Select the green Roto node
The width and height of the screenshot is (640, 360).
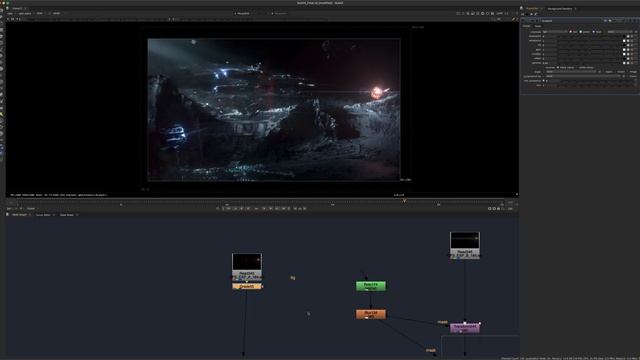pyautogui.click(x=371, y=286)
